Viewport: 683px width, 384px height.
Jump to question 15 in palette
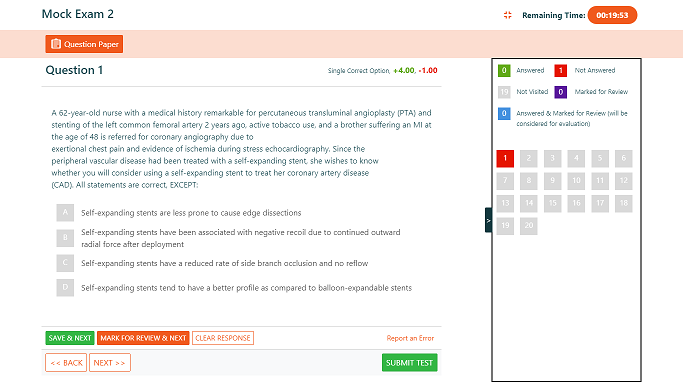click(x=552, y=203)
